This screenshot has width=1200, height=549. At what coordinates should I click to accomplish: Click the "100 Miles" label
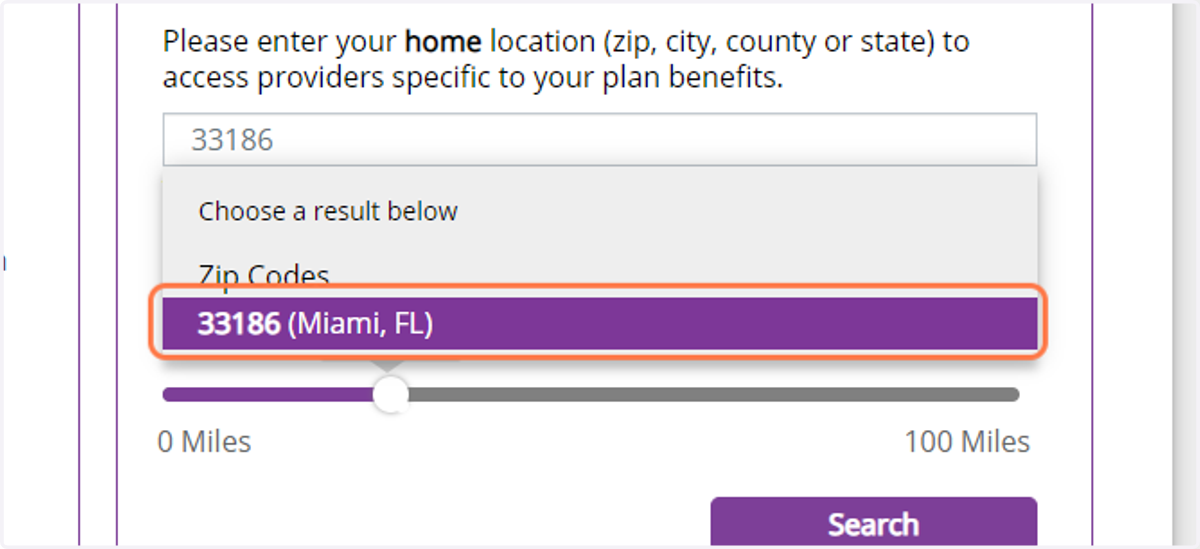click(967, 441)
